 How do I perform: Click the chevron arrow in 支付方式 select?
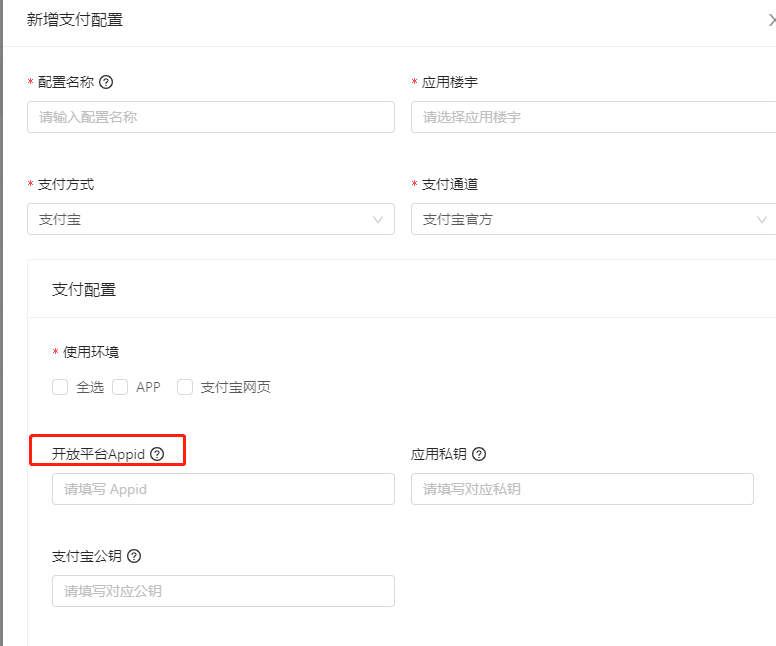pyautogui.click(x=378, y=219)
